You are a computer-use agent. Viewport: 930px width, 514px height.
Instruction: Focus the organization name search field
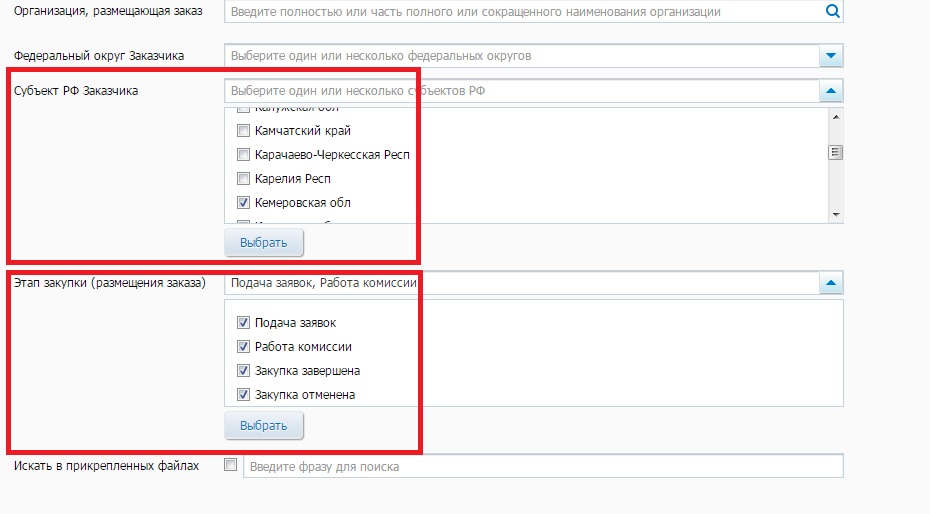click(x=524, y=11)
